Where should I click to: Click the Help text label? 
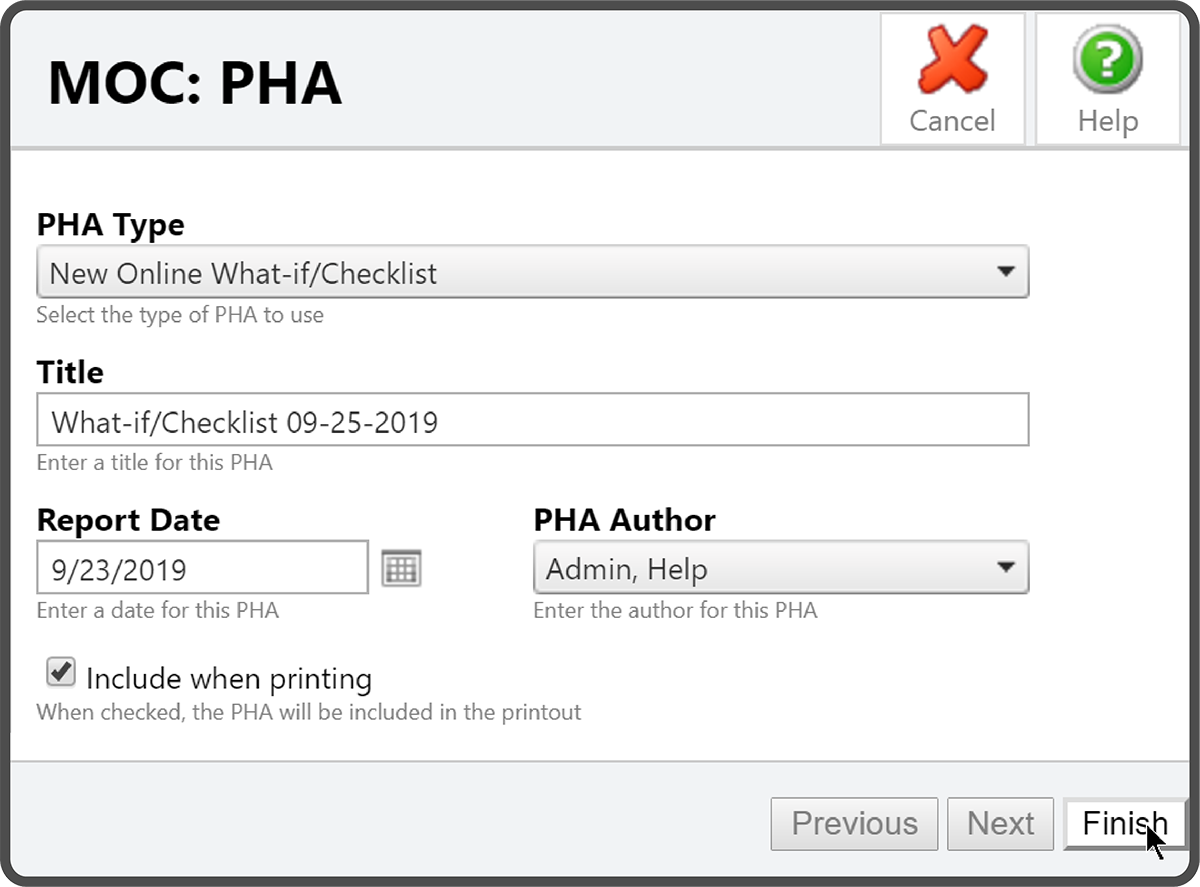click(x=1107, y=121)
